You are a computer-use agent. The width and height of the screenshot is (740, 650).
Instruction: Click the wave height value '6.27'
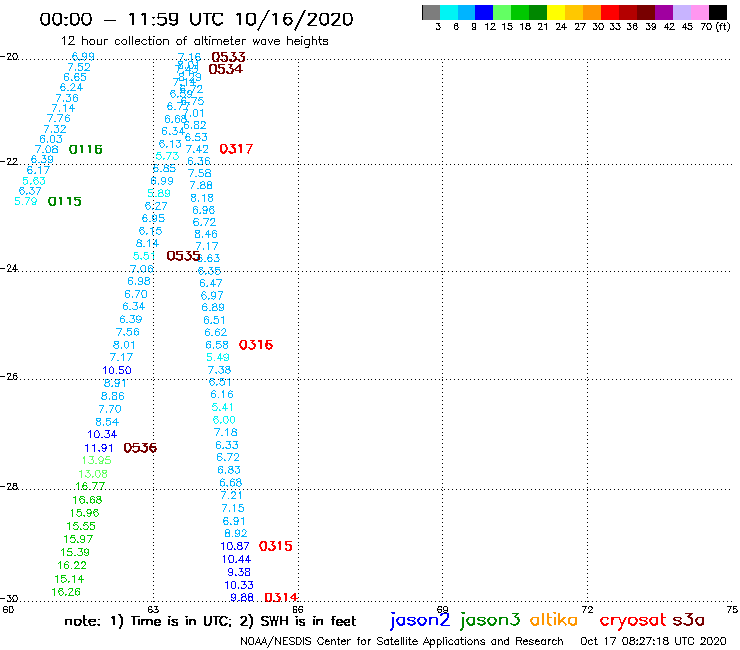[156, 206]
